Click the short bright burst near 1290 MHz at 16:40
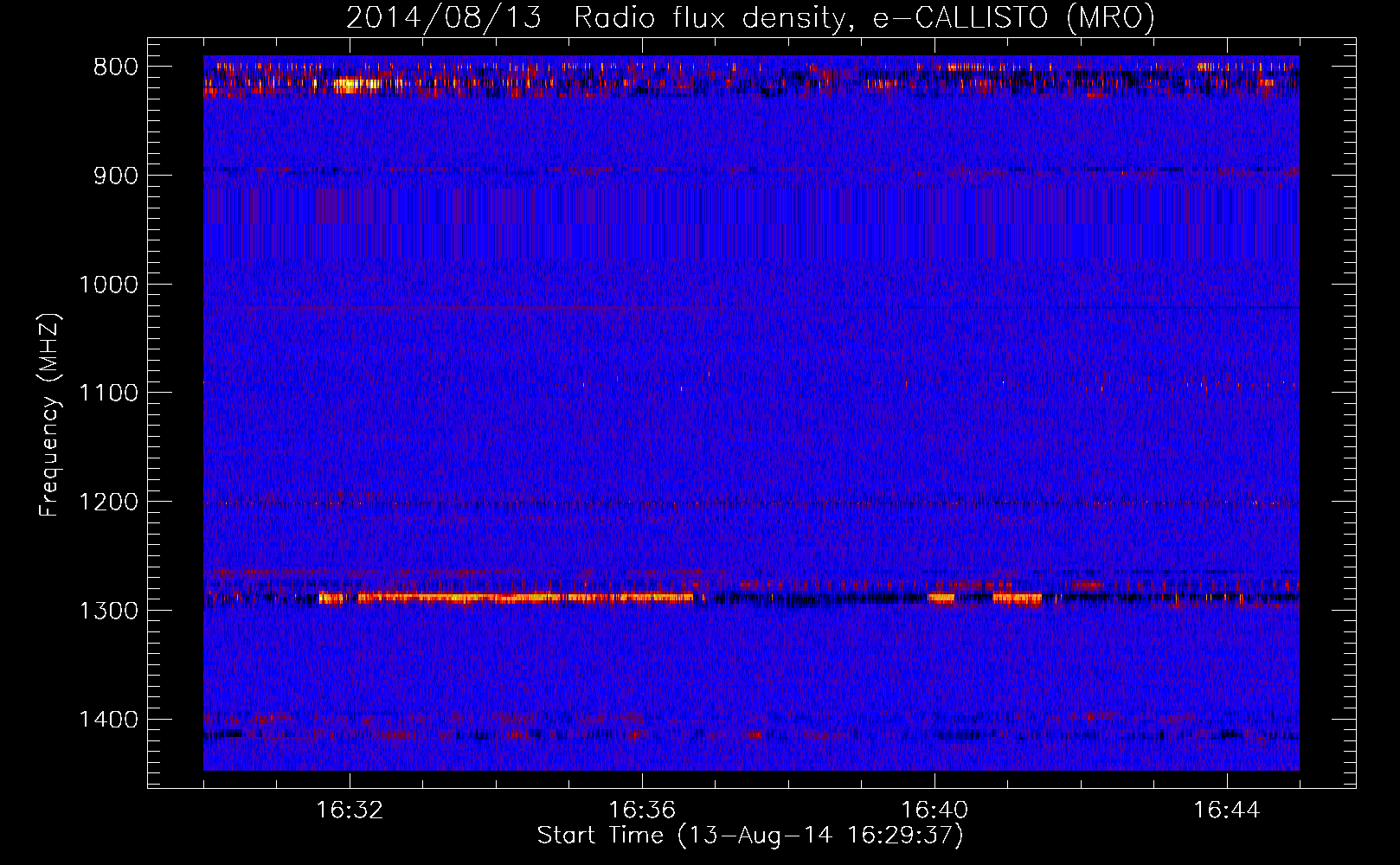Image resolution: width=1400 pixels, height=865 pixels. pyautogui.click(x=941, y=598)
